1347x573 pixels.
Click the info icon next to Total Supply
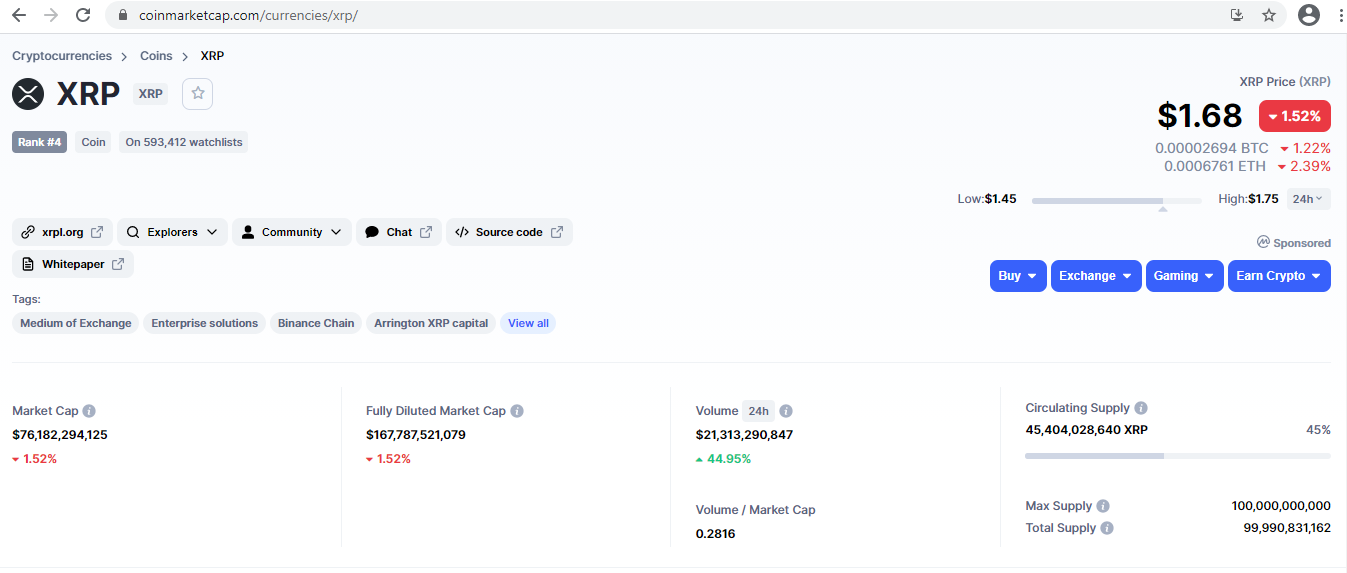(x=1107, y=528)
